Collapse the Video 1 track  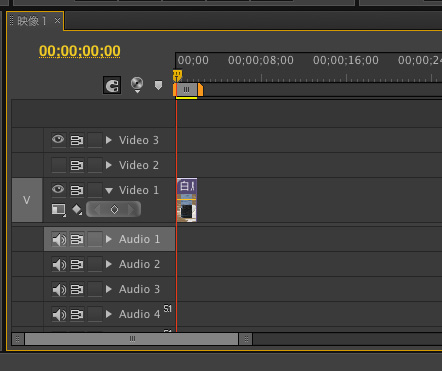coord(109,191)
